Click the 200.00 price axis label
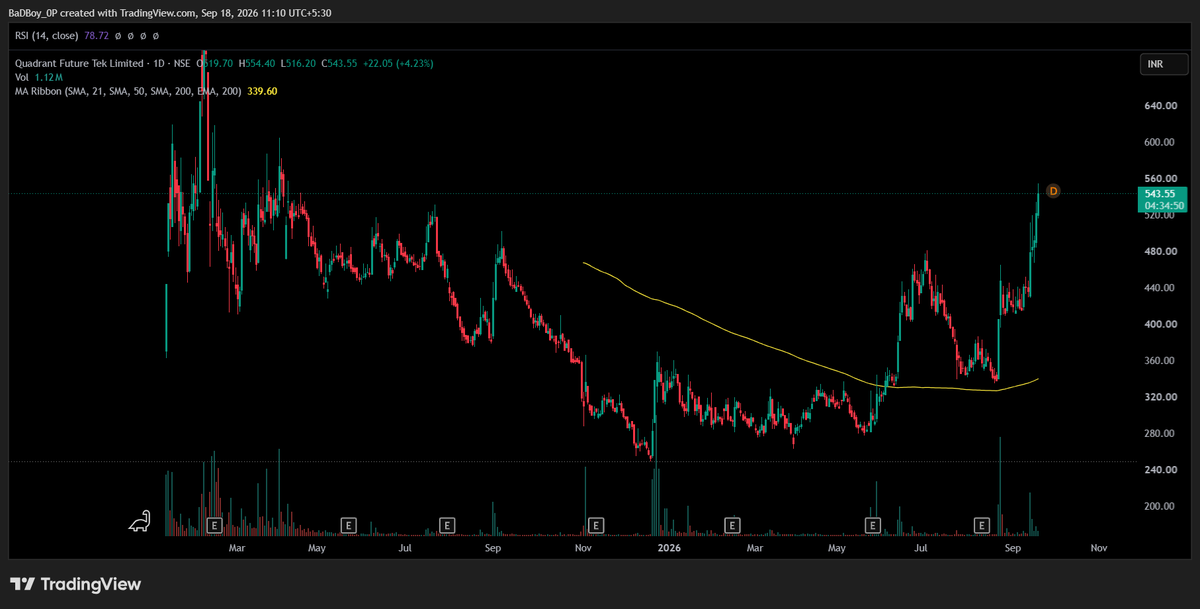Viewport: 1200px width, 609px height. (1158, 507)
